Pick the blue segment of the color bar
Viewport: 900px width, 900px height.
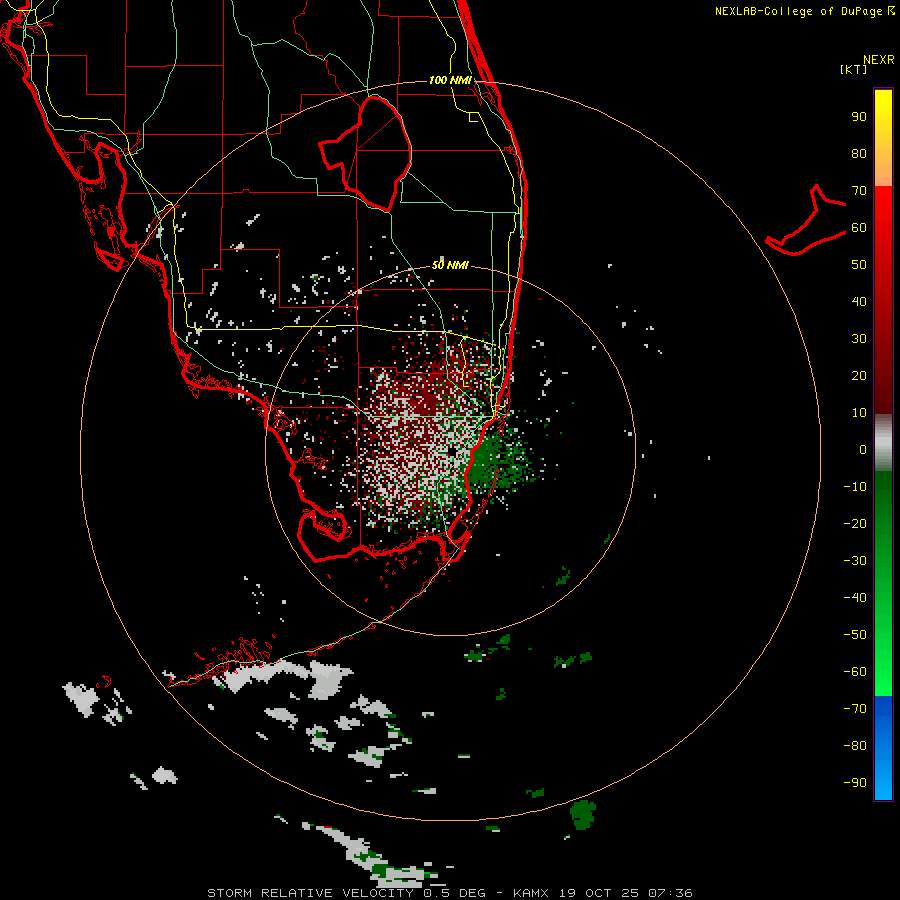click(x=883, y=748)
